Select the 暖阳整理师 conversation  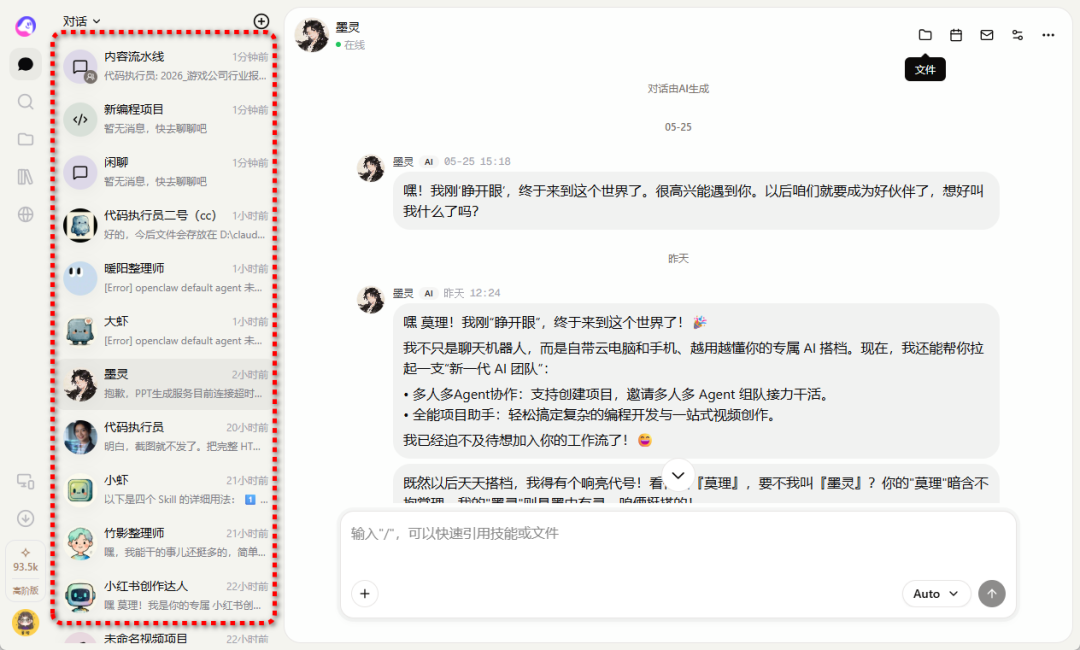(165, 278)
